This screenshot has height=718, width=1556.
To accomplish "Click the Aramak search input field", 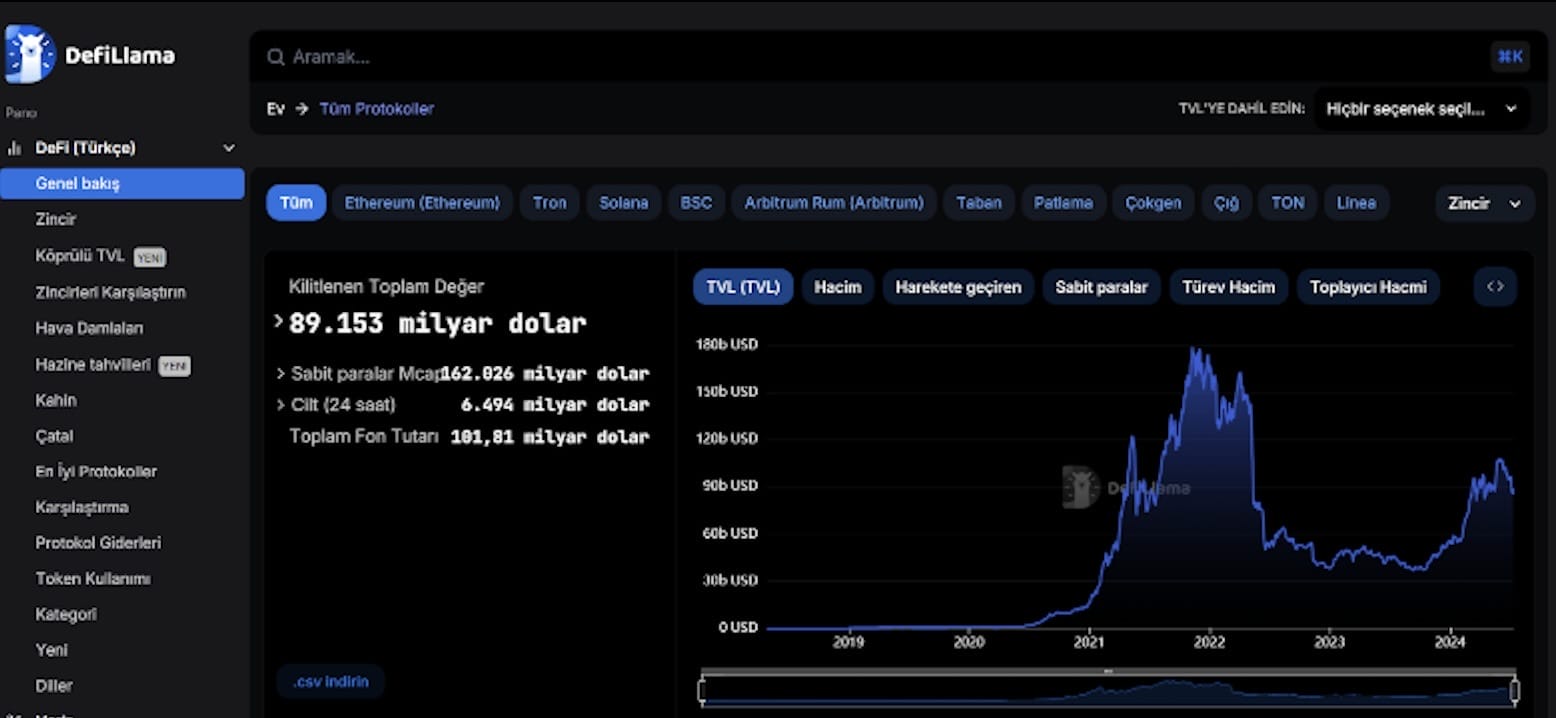I will pyautogui.click(x=700, y=57).
